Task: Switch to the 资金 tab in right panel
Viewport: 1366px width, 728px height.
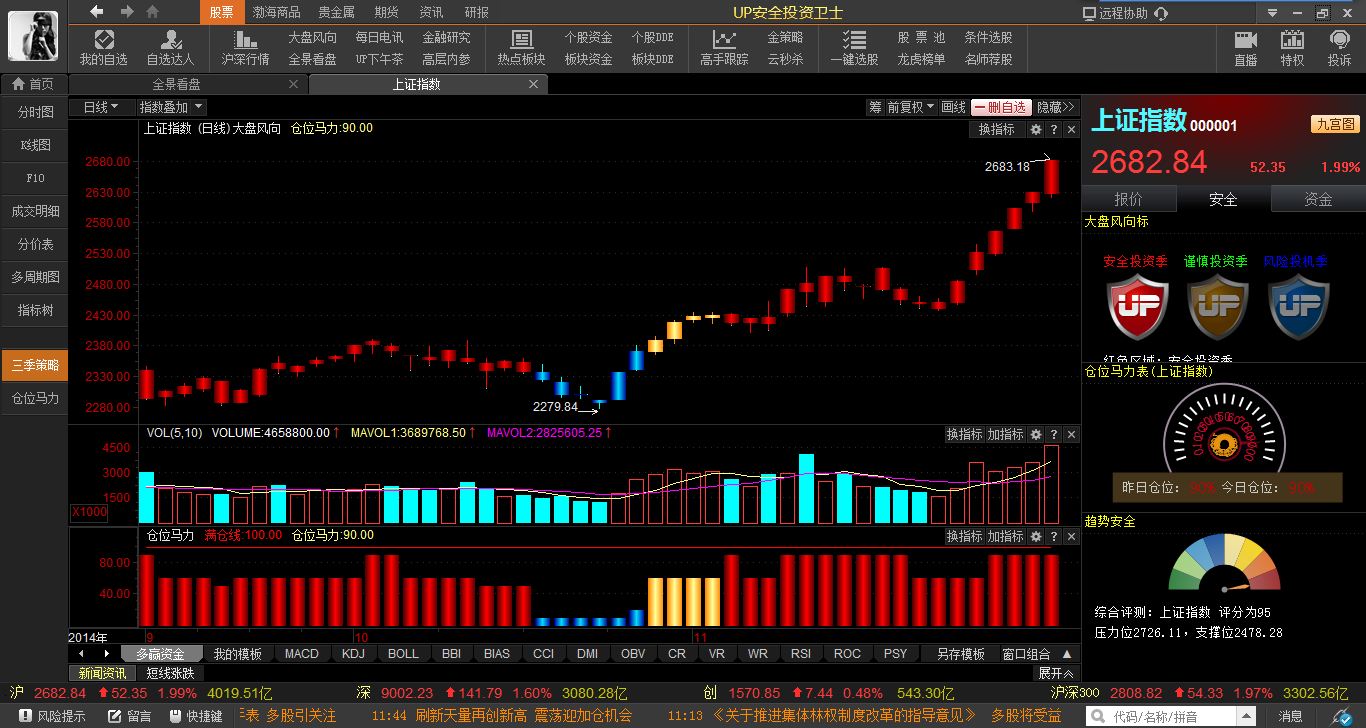Action: [1318, 199]
